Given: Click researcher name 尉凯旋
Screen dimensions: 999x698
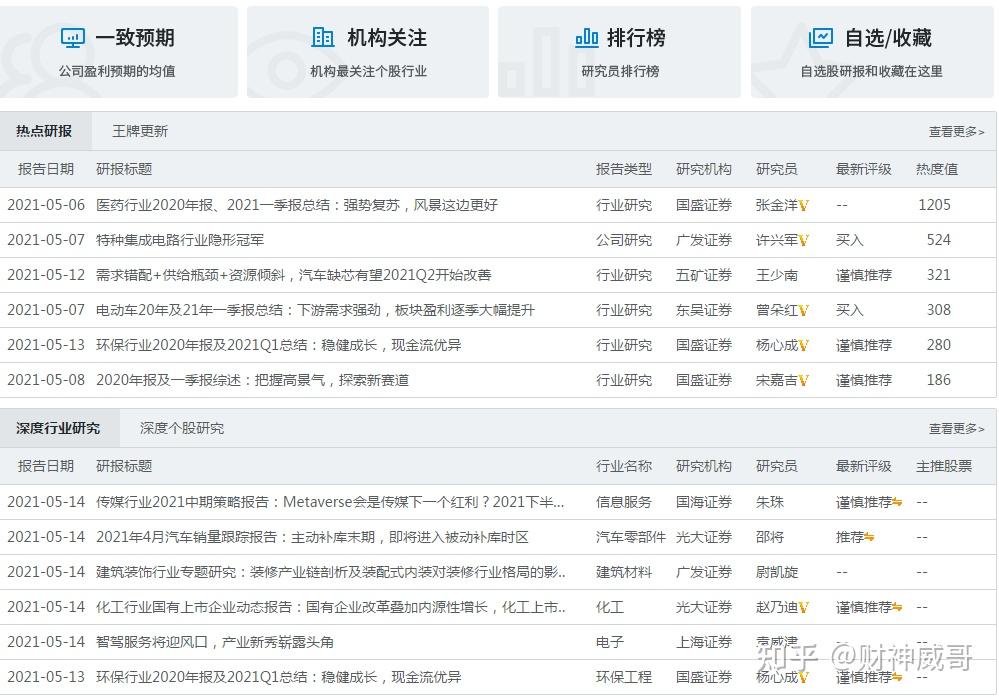Looking at the screenshot, I should point(776,572).
